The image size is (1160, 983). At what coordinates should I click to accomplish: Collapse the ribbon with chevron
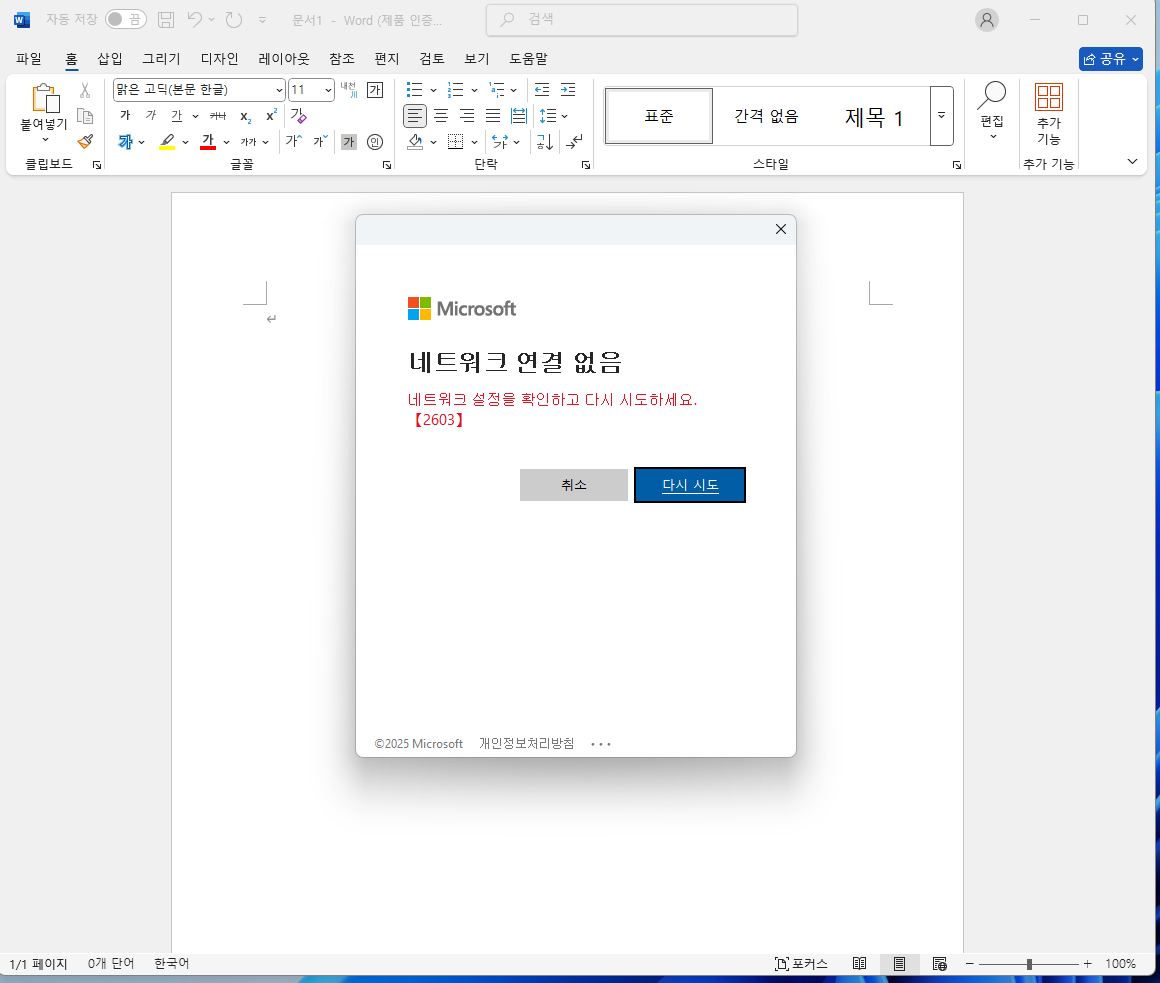1132,161
